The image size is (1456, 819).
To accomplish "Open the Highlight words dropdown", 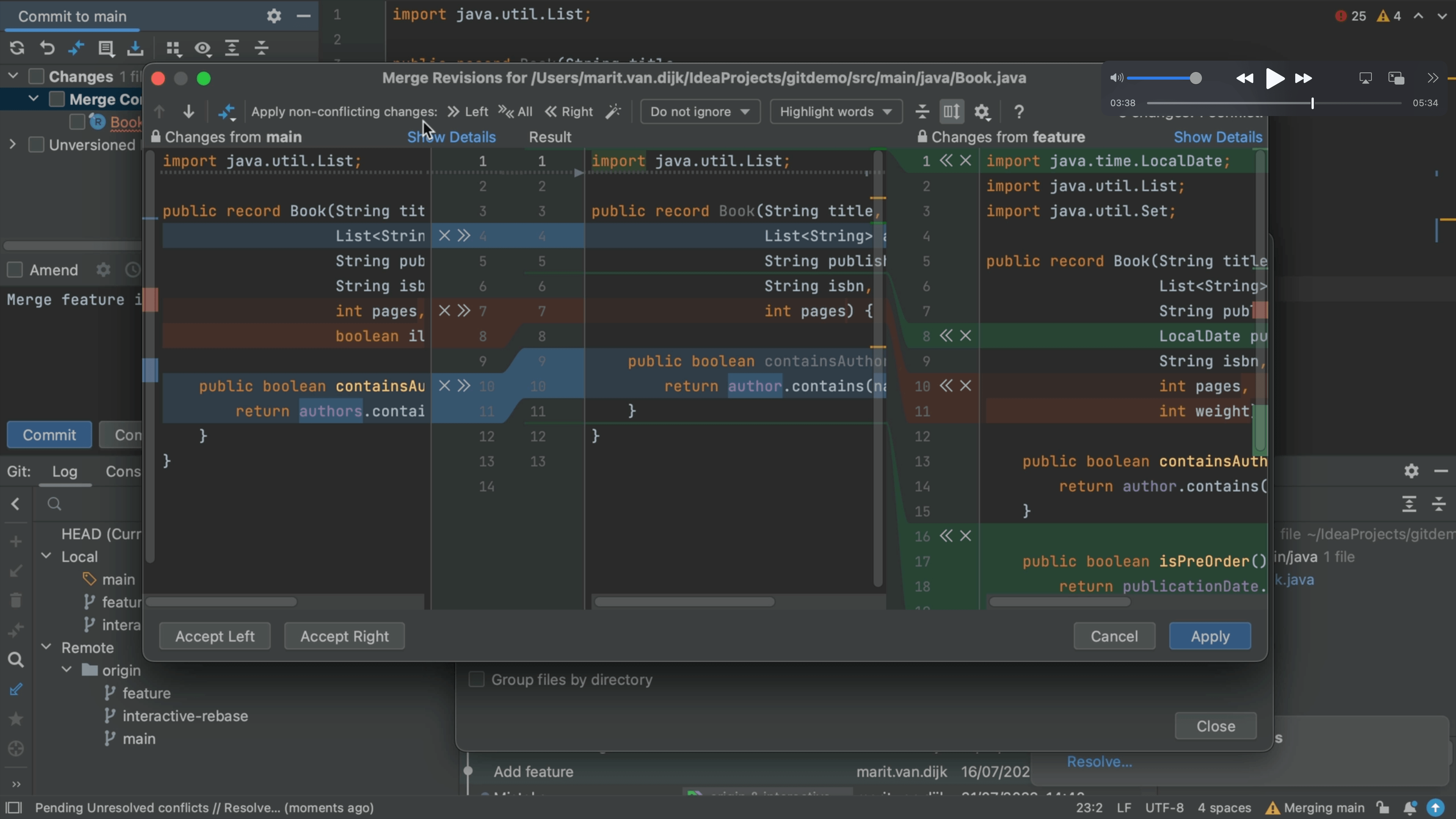I will 835,111.
